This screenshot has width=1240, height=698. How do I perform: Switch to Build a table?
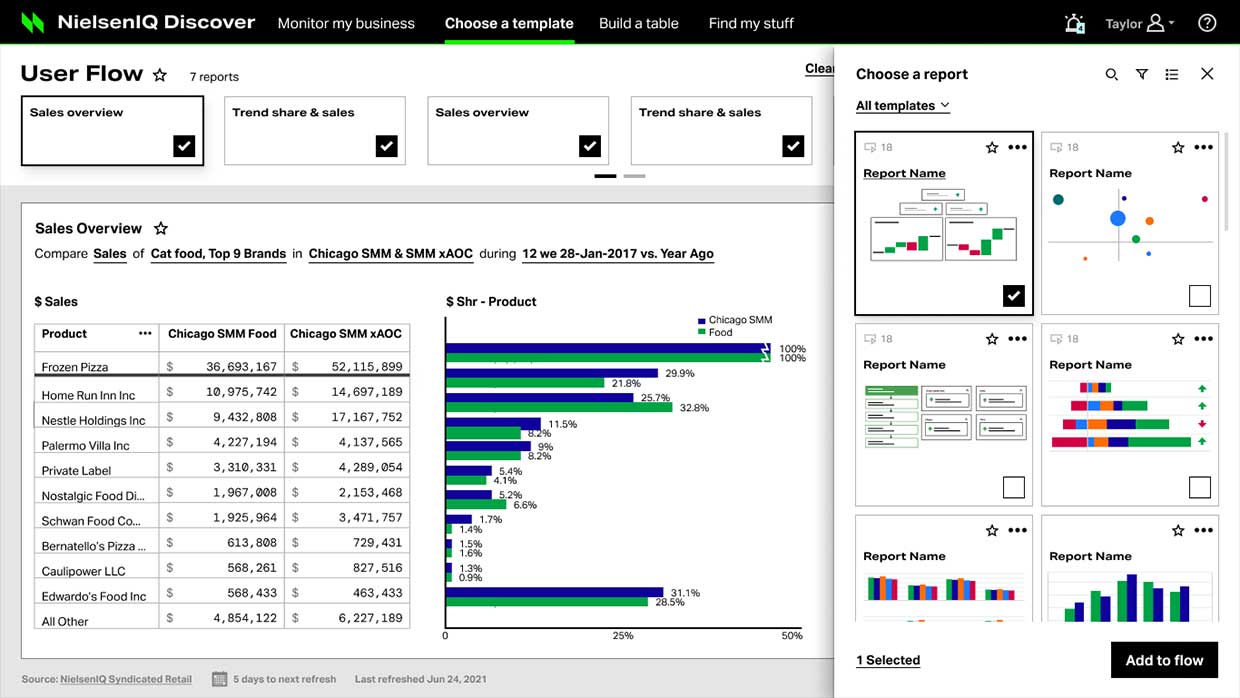639,23
